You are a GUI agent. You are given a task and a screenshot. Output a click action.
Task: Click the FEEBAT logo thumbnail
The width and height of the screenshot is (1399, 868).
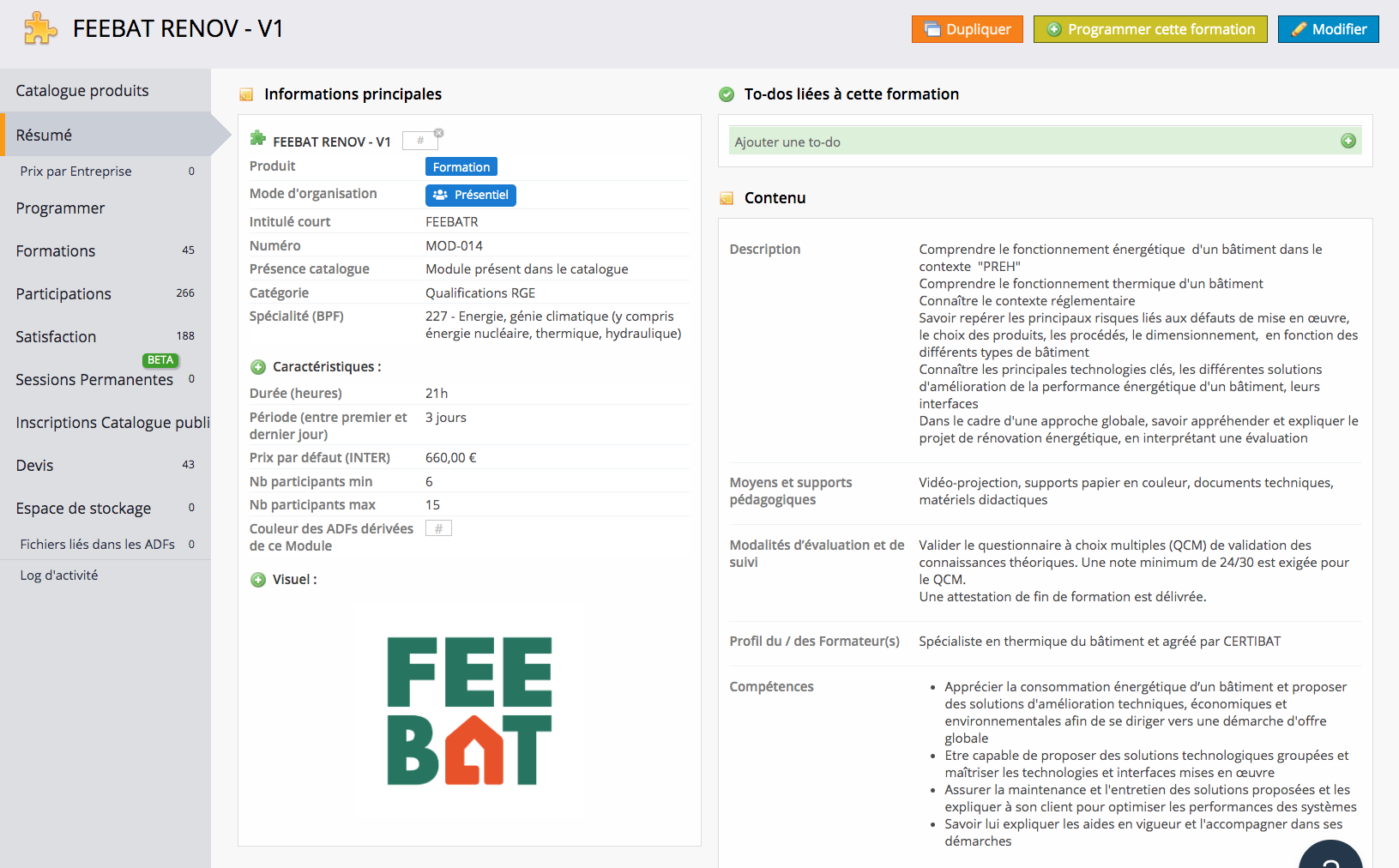pos(469,711)
